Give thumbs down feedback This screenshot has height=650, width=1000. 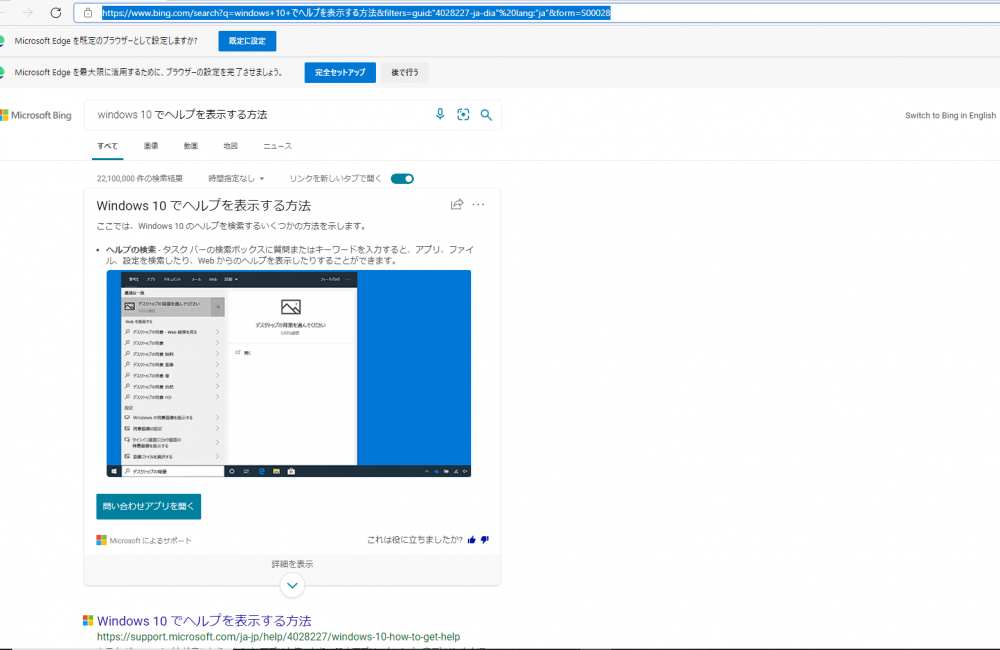[485, 540]
